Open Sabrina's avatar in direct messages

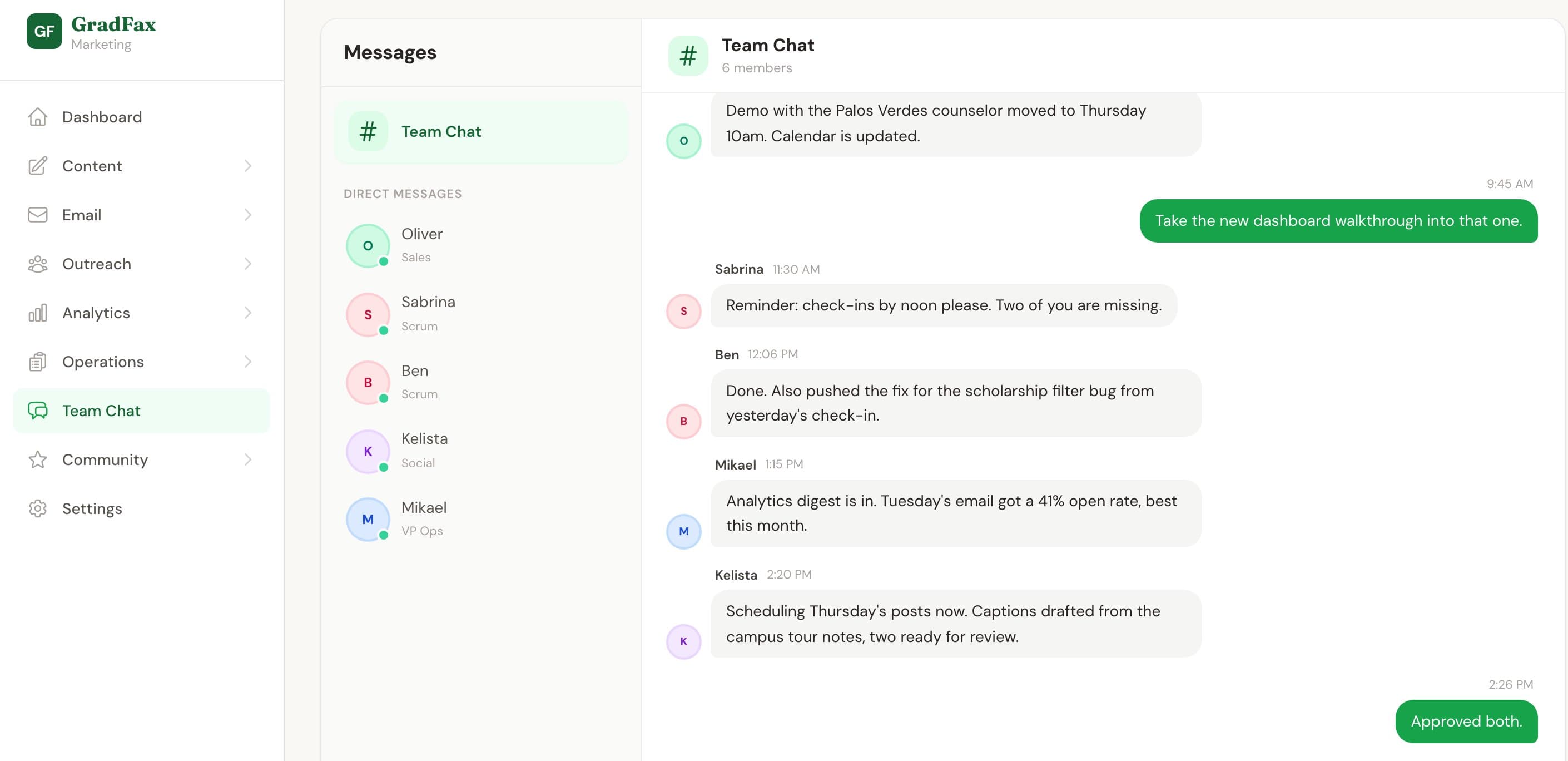368,315
